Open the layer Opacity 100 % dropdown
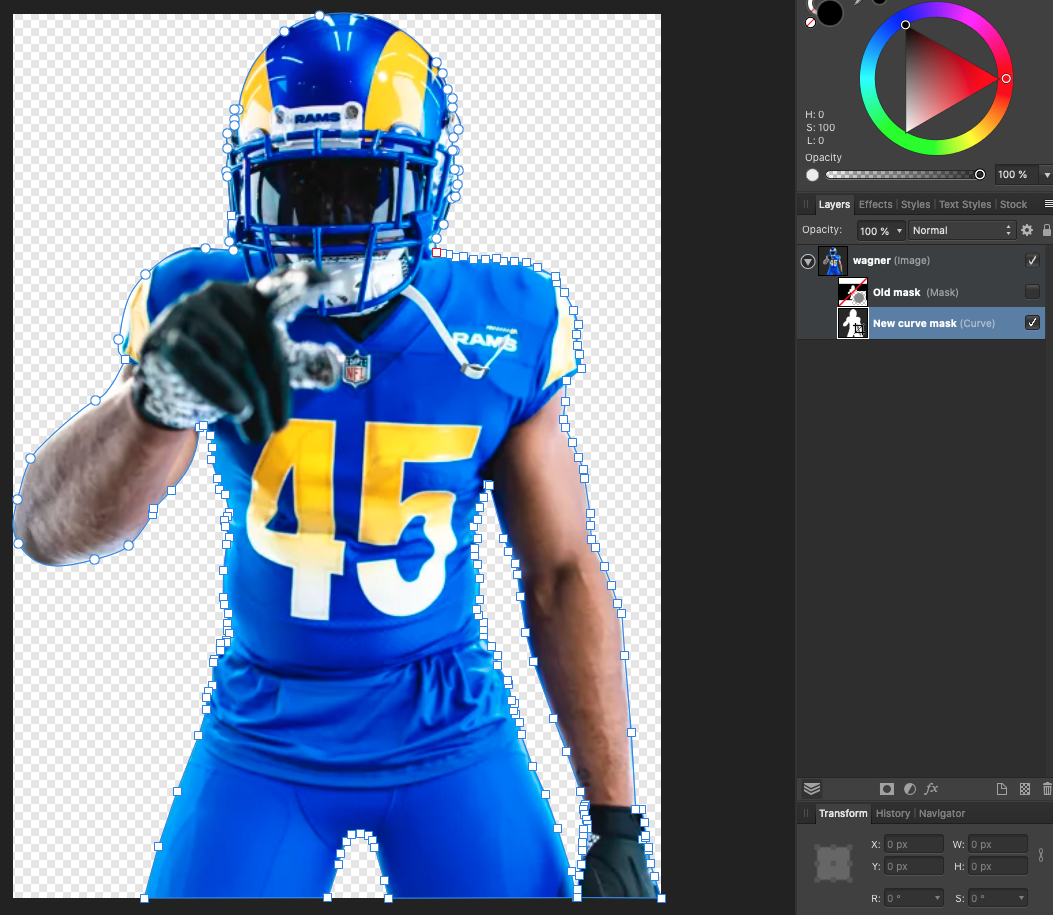The width and height of the screenshot is (1053, 915). 881,230
